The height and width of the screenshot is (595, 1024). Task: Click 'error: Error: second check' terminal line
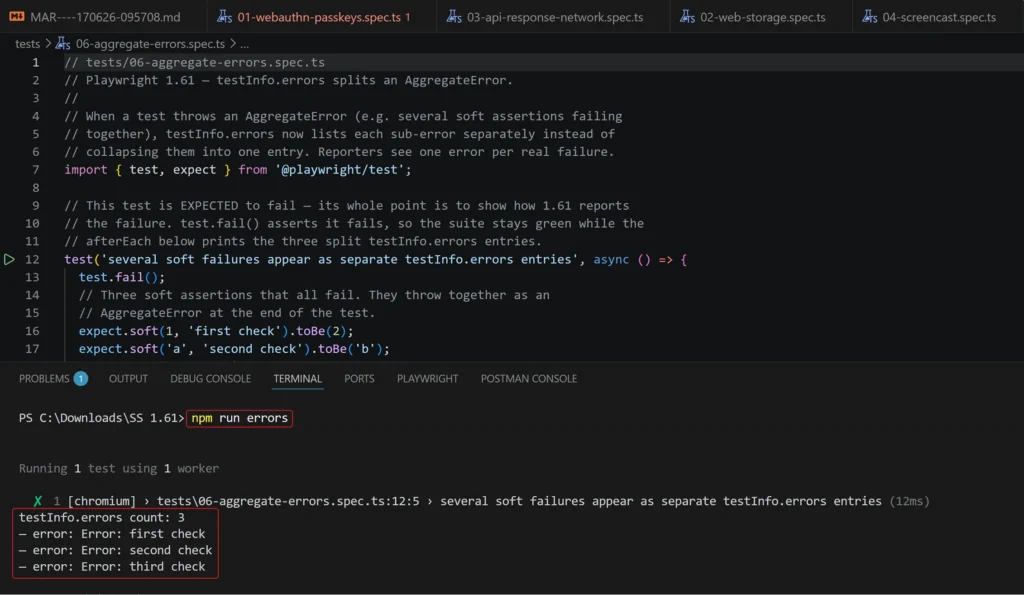pyautogui.click(x=116, y=551)
